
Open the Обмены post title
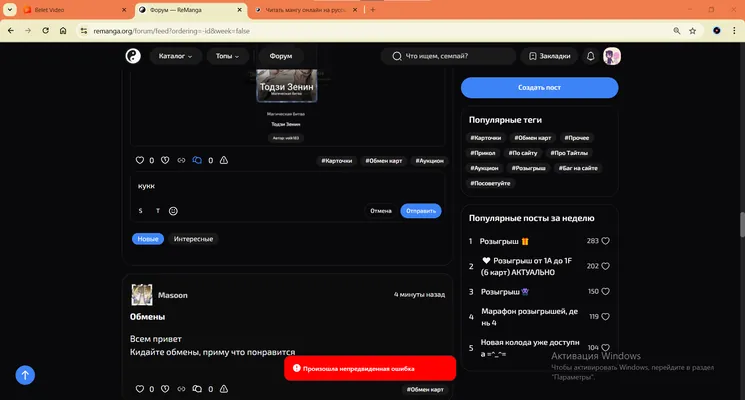coord(147,317)
